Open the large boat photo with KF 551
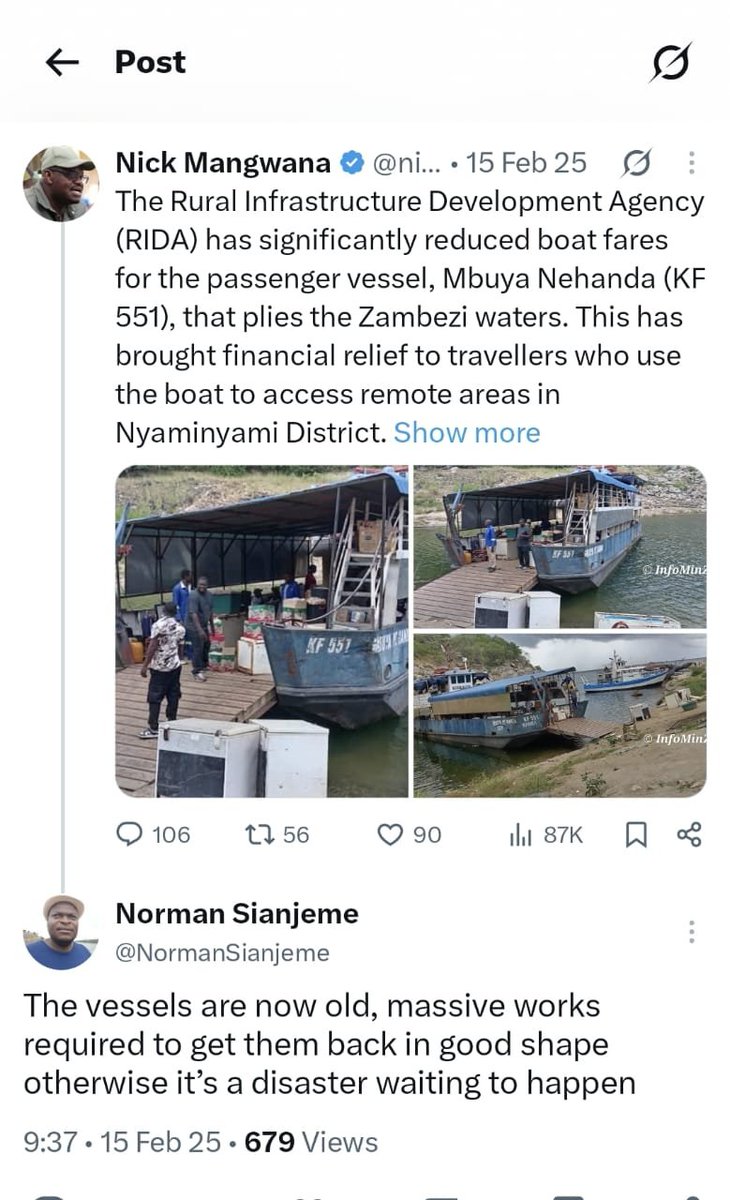 pyautogui.click(x=262, y=631)
